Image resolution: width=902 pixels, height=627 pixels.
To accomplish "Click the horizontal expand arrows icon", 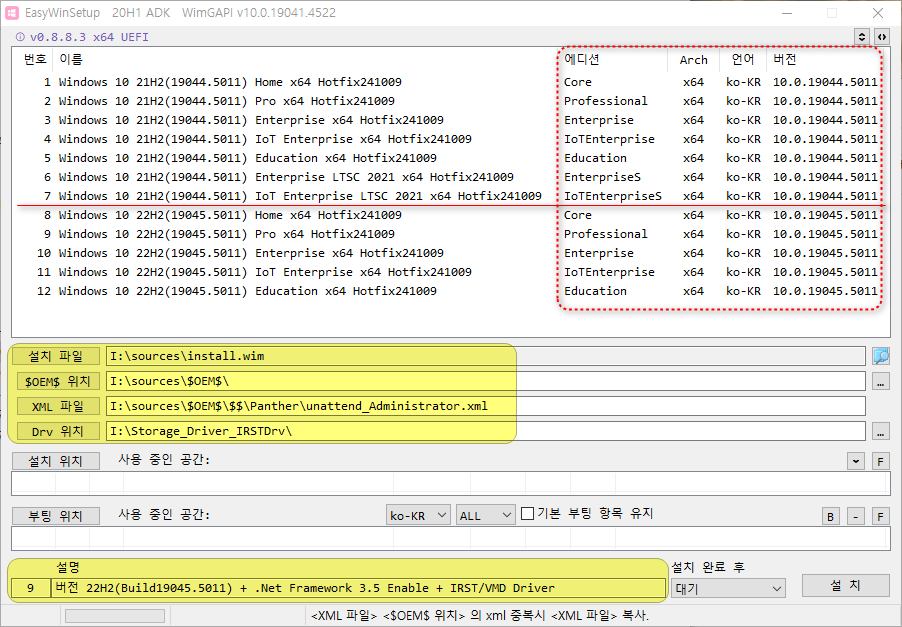I will click(881, 37).
